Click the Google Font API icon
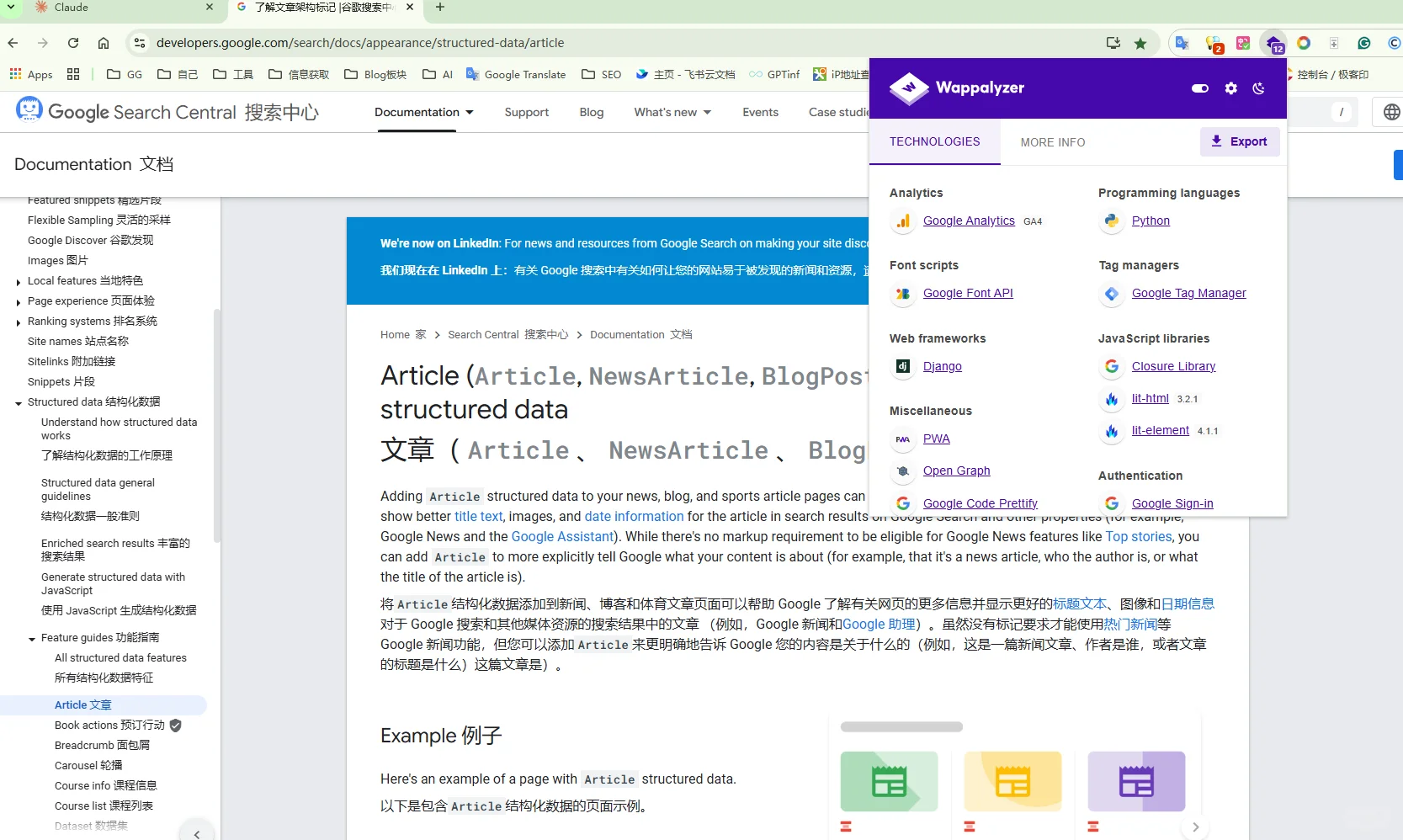The image size is (1403, 840). pyautogui.click(x=903, y=294)
